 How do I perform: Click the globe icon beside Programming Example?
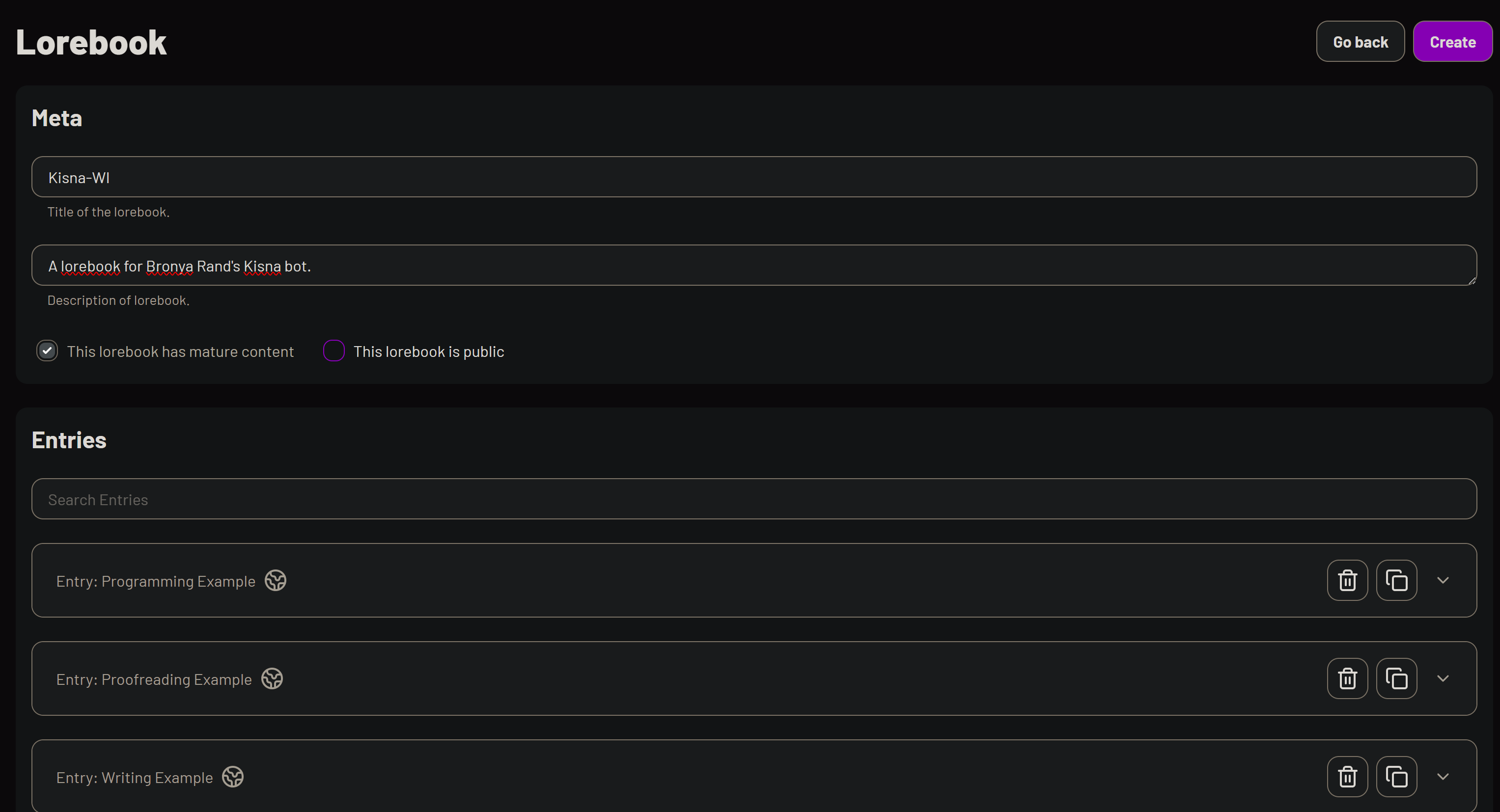pyautogui.click(x=276, y=580)
